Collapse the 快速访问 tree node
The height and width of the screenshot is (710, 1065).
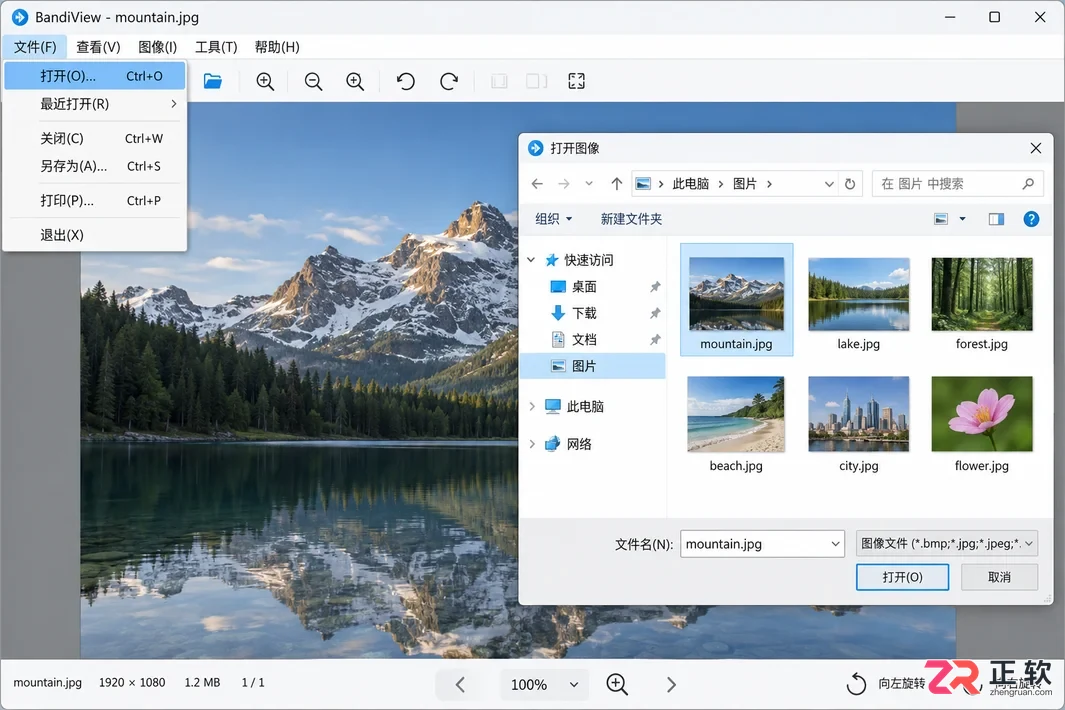(x=531, y=260)
